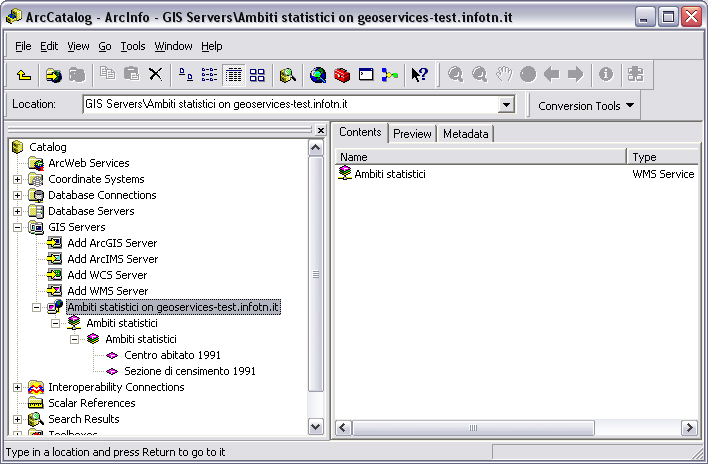This screenshot has height=464, width=708.
Task: Open the File menu
Action: (x=23, y=46)
